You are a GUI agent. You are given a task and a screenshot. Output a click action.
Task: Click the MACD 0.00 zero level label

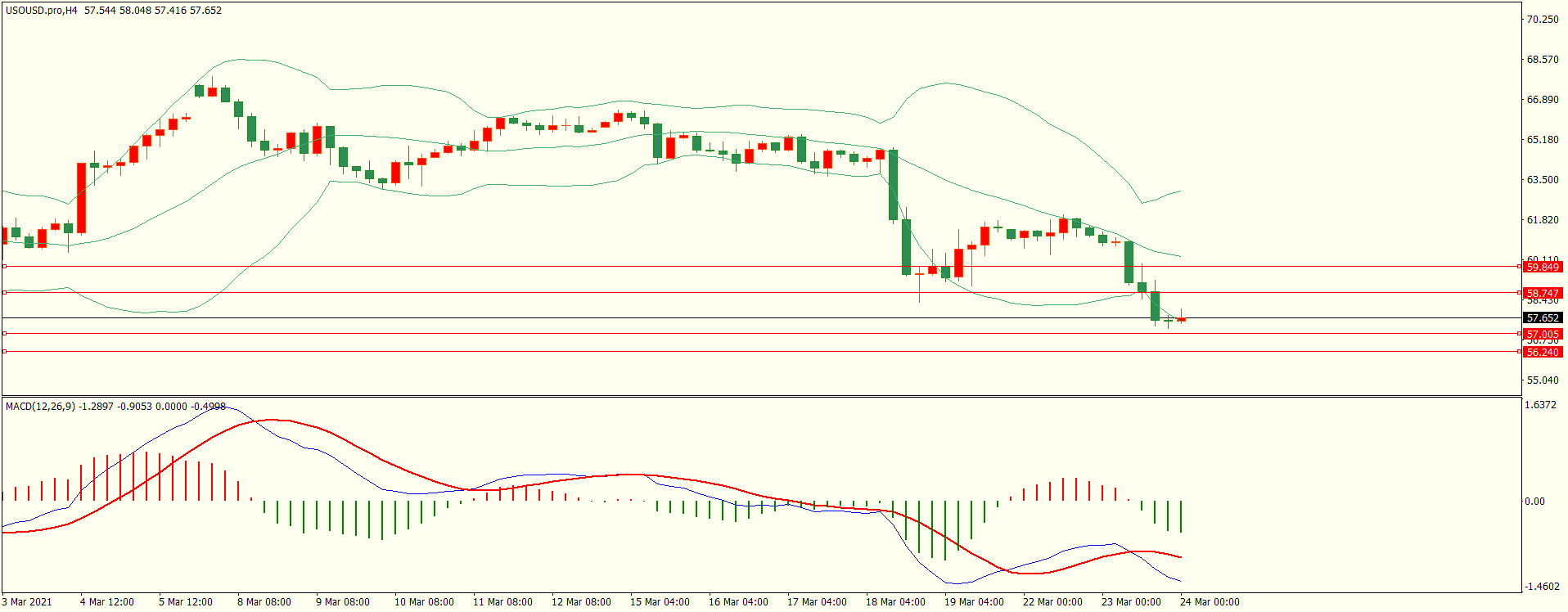pyautogui.click(x=1534, y=502)
